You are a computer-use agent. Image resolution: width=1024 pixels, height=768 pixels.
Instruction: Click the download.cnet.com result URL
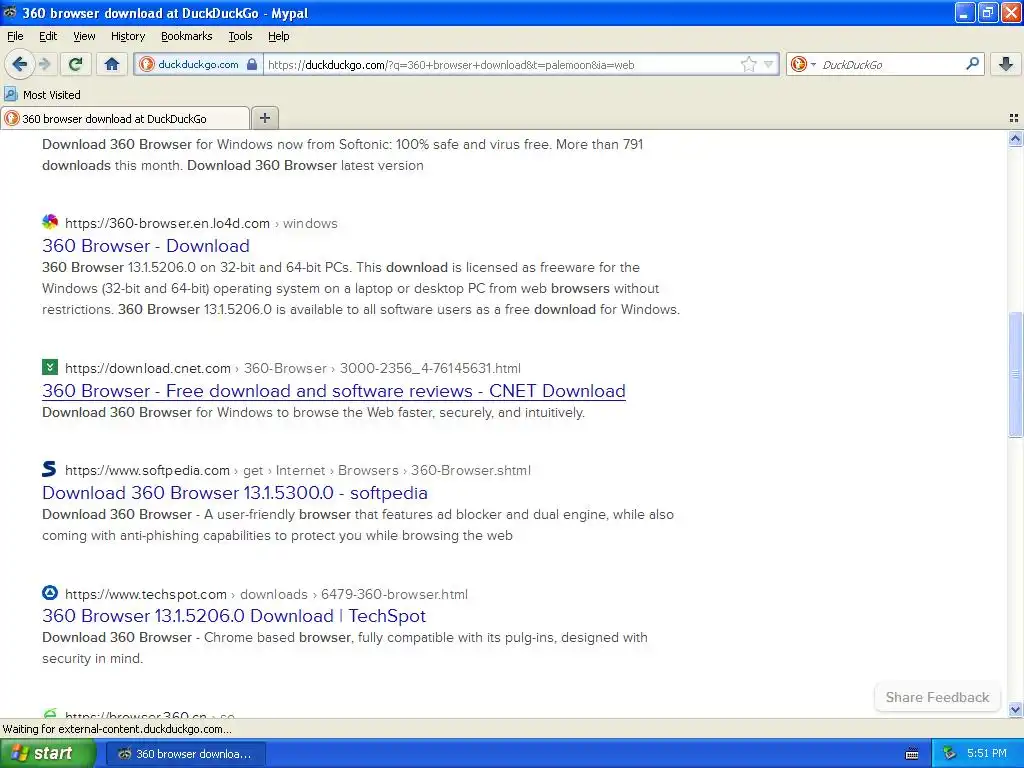293,368
